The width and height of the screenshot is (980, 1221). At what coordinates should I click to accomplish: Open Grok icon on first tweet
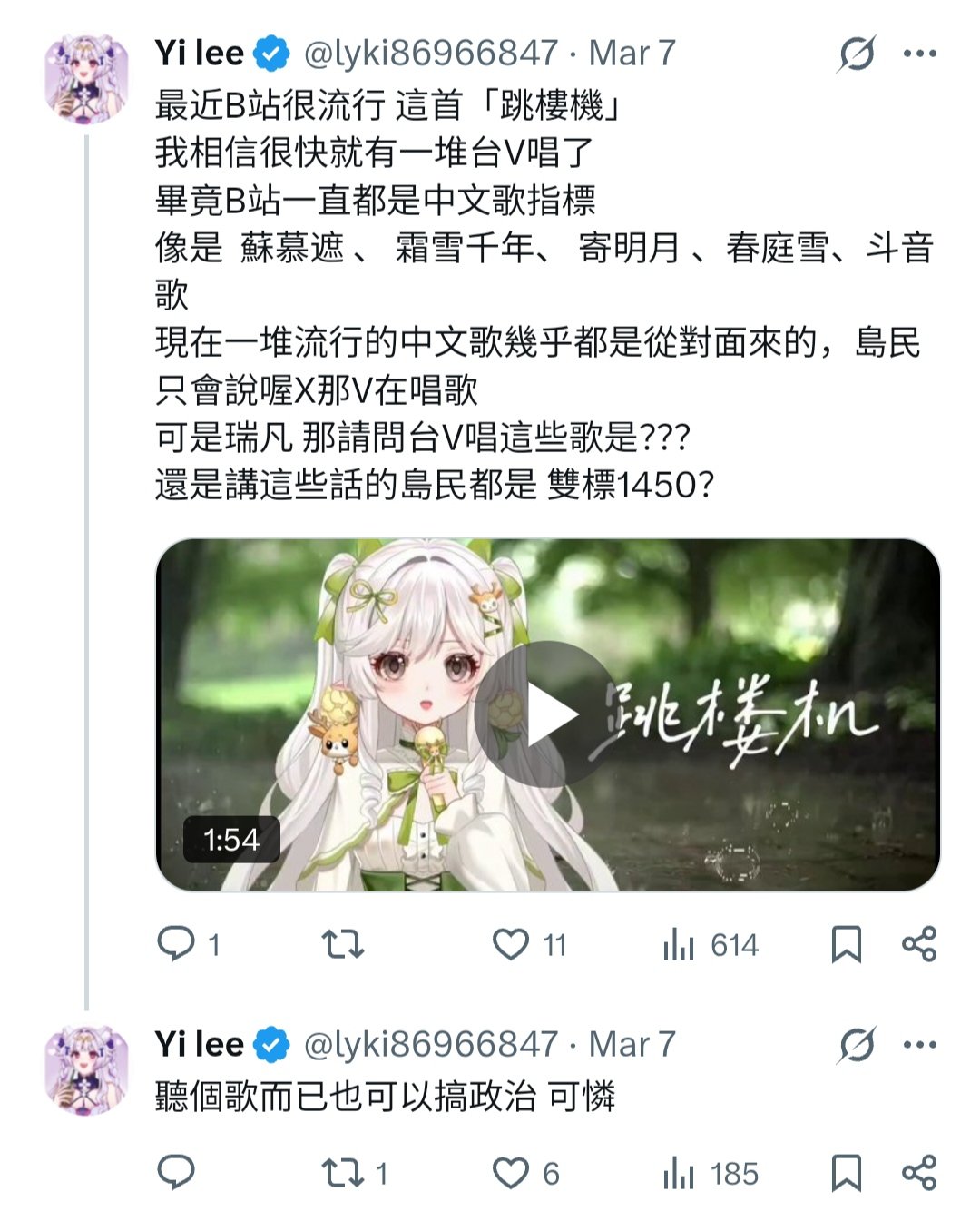click(856, 54)
